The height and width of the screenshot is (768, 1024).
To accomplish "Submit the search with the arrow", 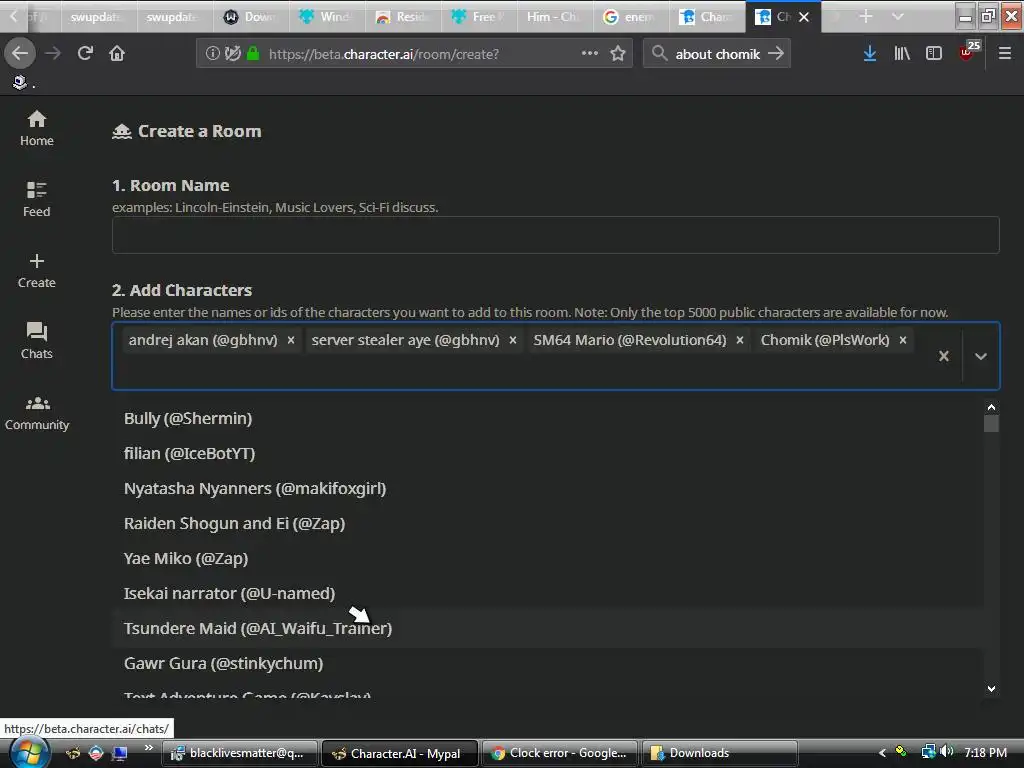I will [776, 54].
